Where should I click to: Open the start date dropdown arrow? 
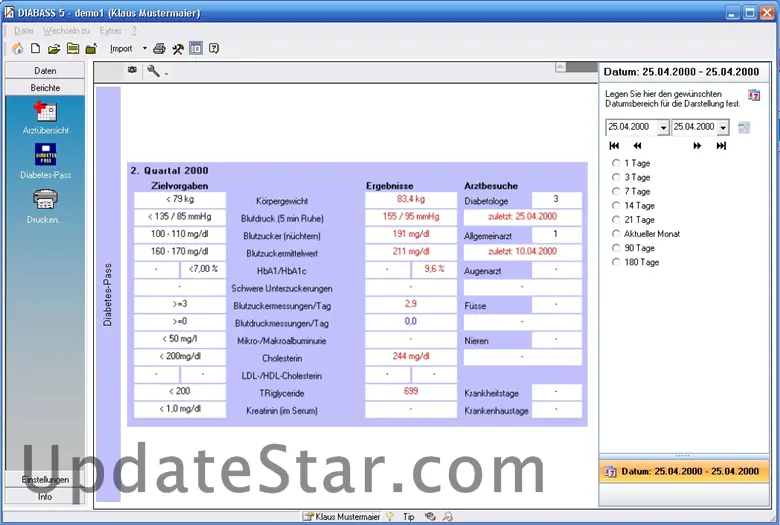coord(663,128)
